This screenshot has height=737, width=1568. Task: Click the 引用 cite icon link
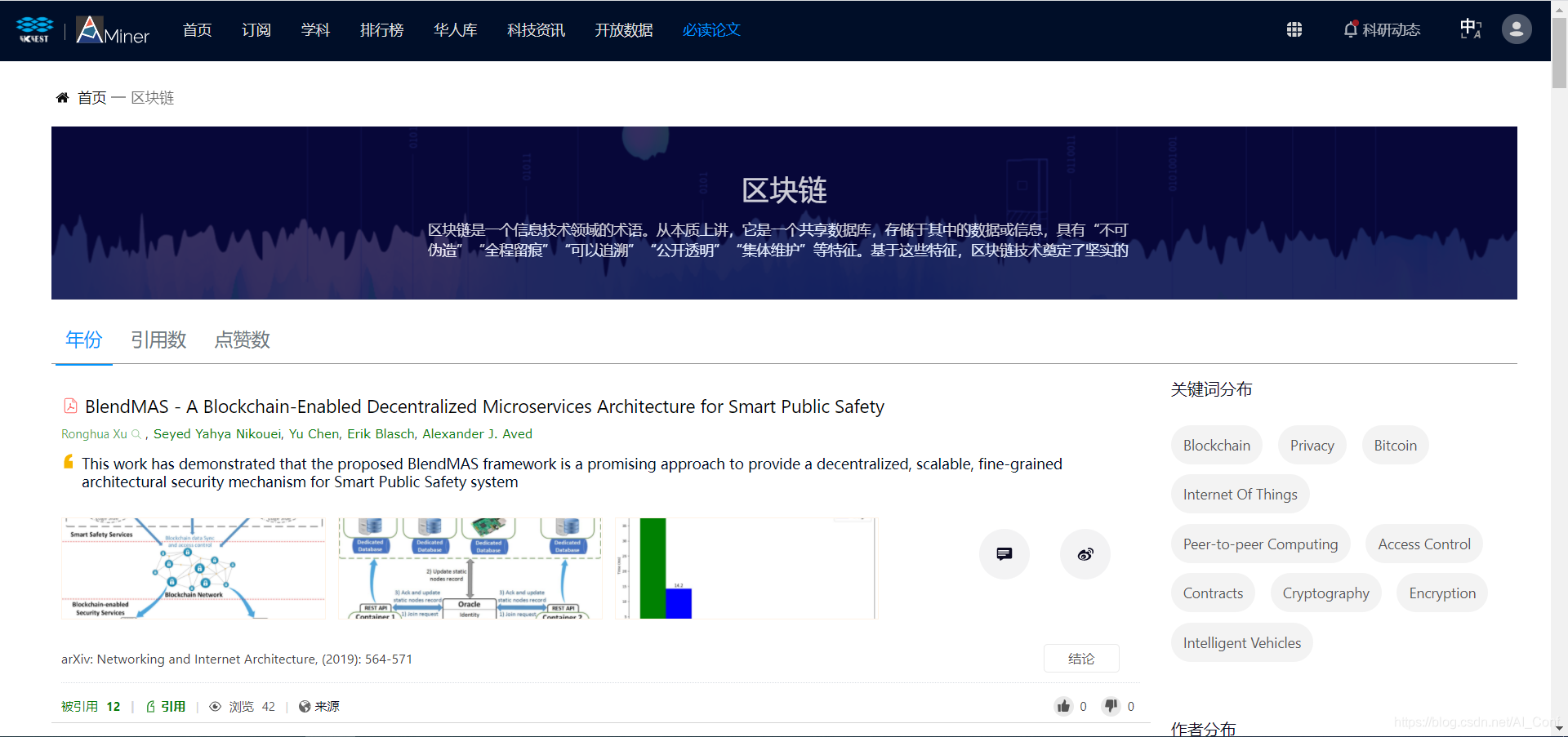[x=166, y=707]
